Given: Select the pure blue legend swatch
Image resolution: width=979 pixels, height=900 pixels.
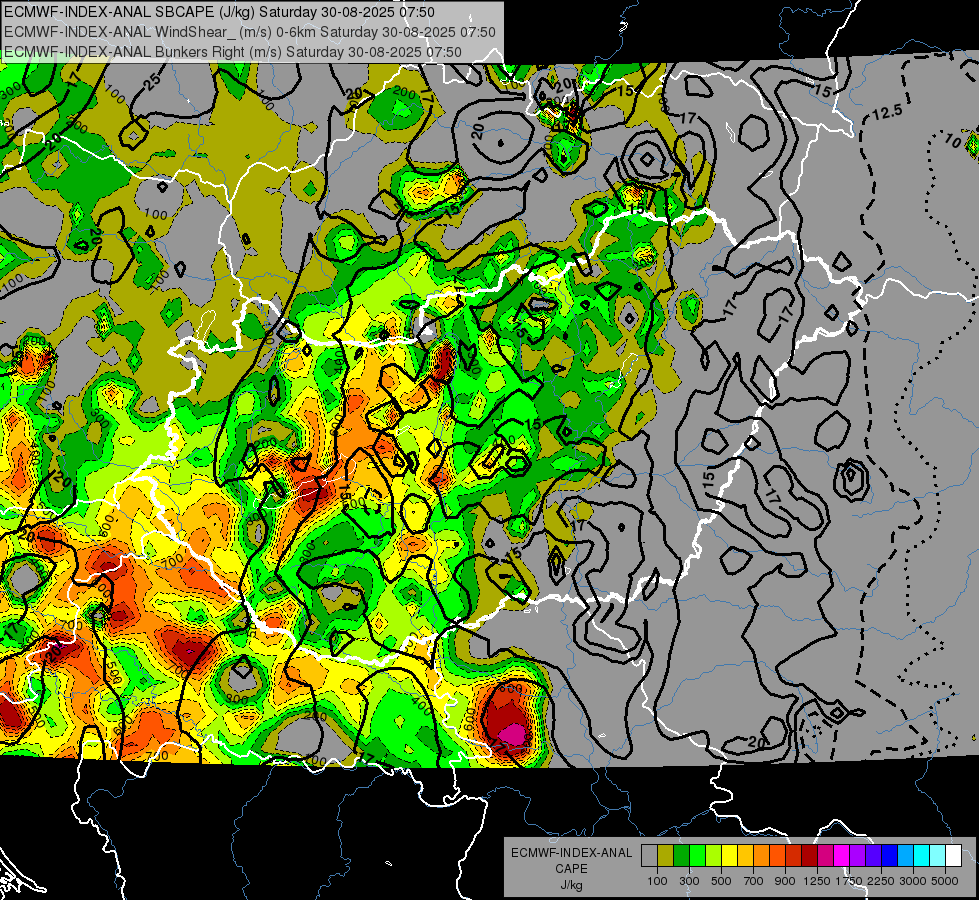Looking at the screenshot, I should pos(890,856).
